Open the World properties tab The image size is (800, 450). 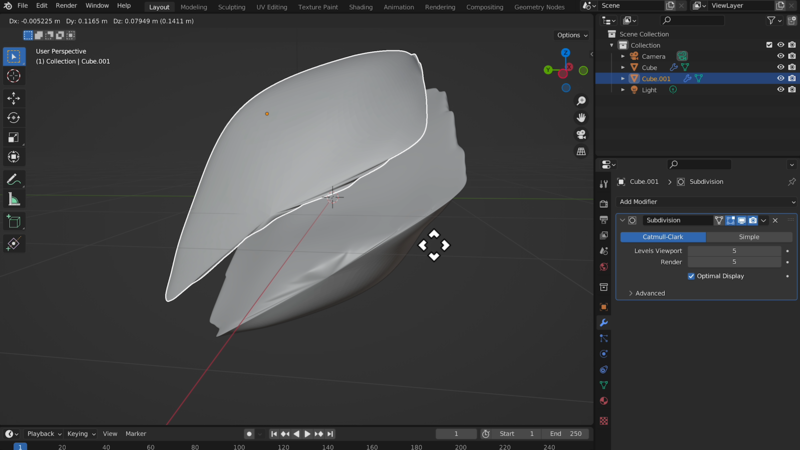pyautogui.click(x=604, y=267)
